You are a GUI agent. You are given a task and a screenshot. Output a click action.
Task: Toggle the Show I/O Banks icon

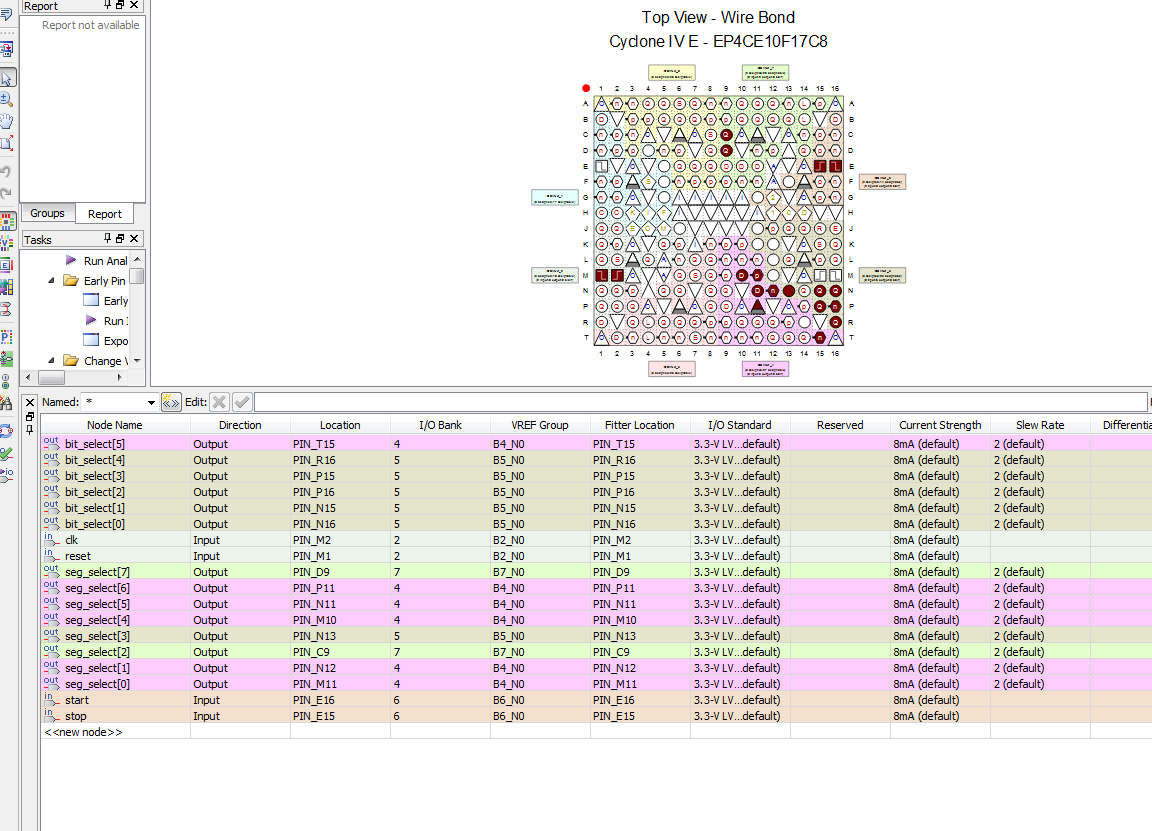tap(7, 221)
